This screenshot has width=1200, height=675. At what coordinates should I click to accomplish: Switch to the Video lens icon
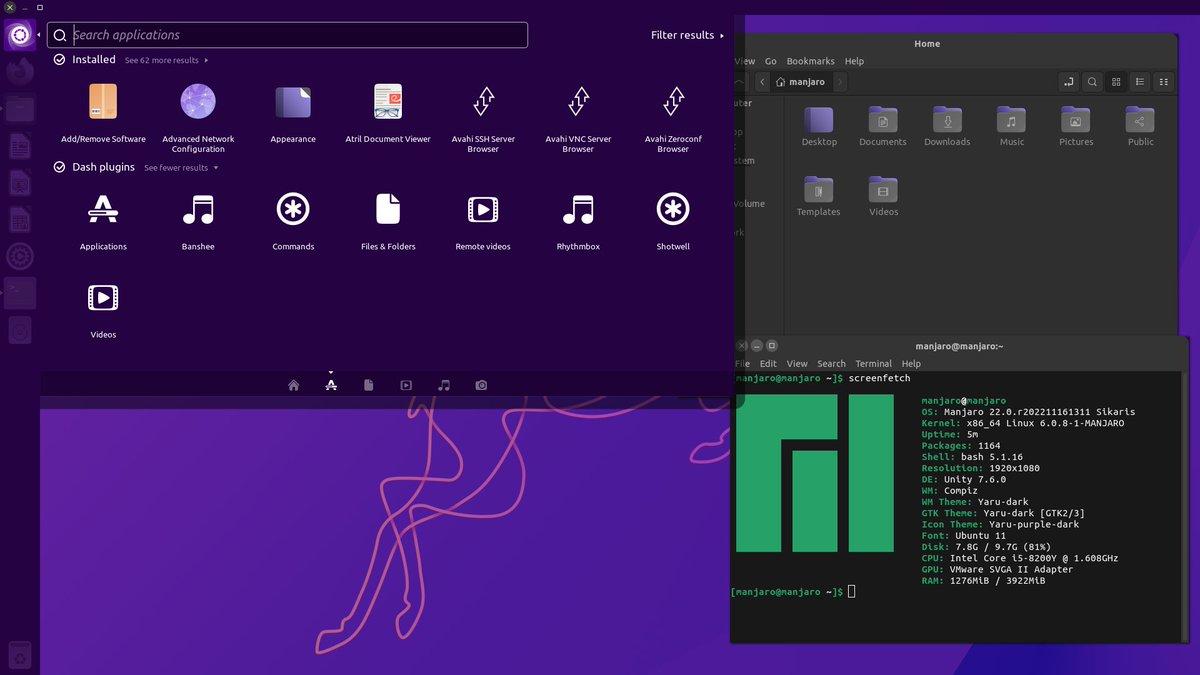pyautogui.click(x=406, y=385)
